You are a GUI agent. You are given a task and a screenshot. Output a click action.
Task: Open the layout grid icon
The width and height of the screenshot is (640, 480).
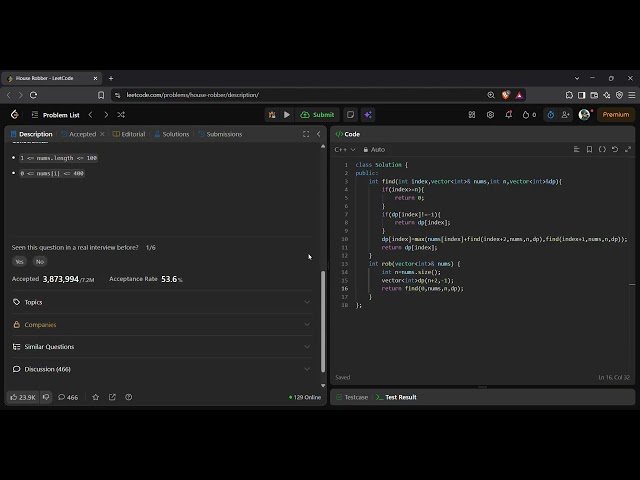tap(472, 115)
